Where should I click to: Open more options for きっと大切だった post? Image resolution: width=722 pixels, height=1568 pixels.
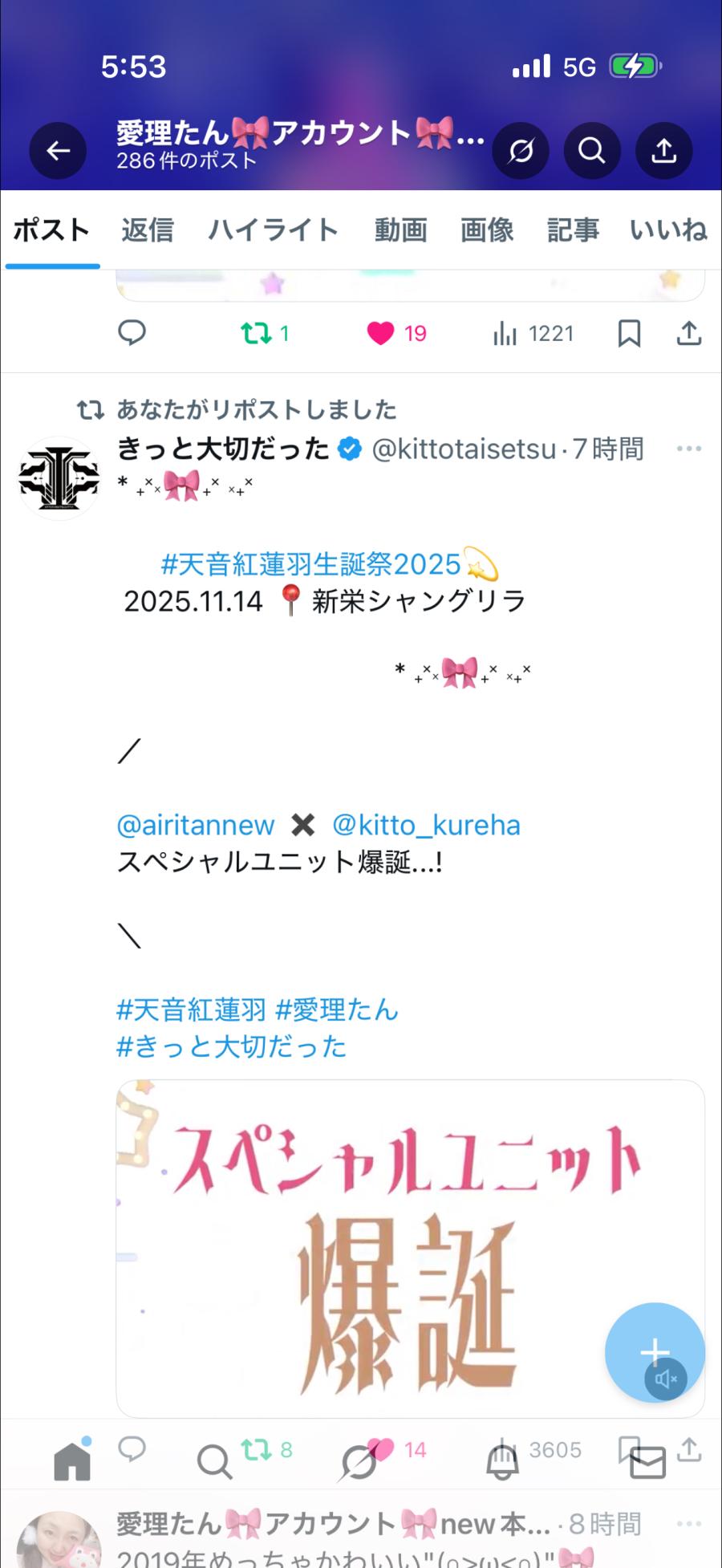[688, 449]
